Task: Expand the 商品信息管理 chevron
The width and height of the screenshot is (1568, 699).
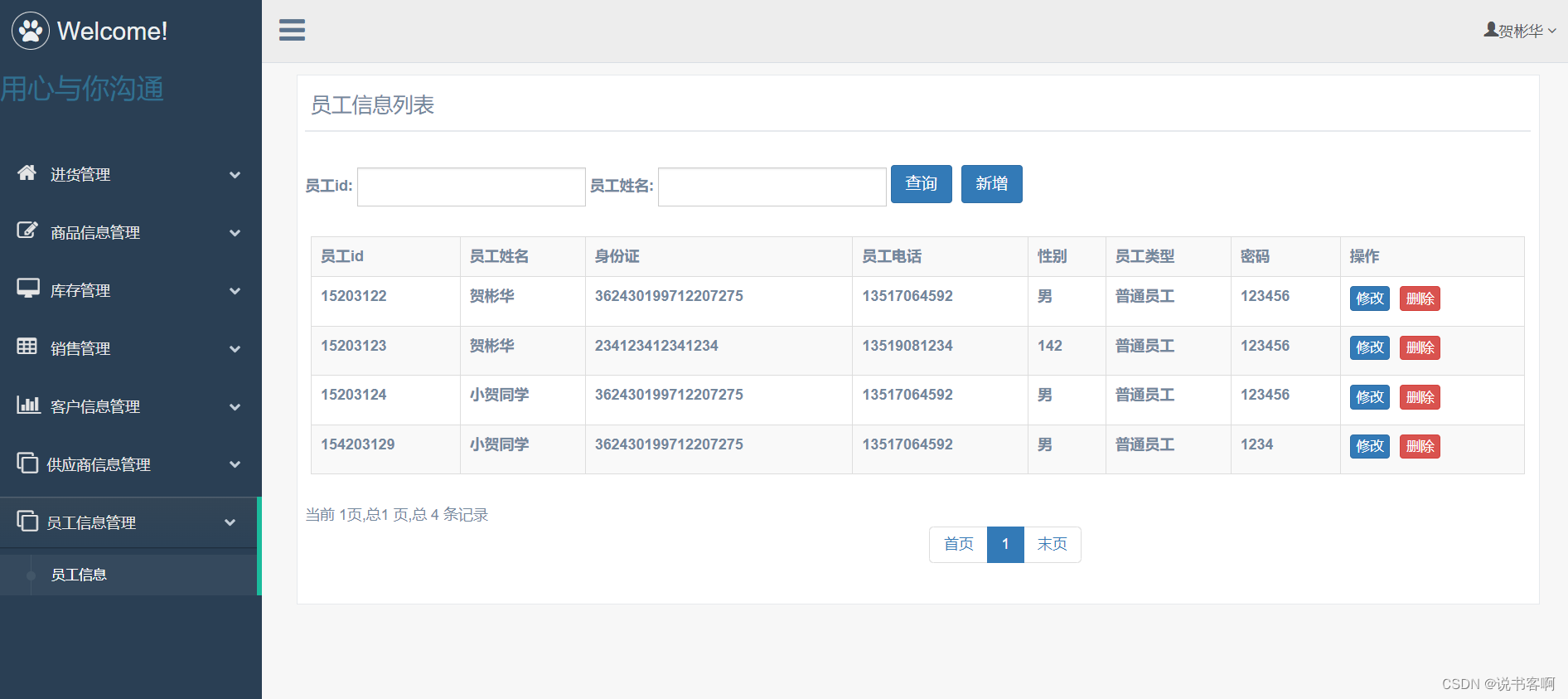Action: pyautogui.click(x=235, y=233)
